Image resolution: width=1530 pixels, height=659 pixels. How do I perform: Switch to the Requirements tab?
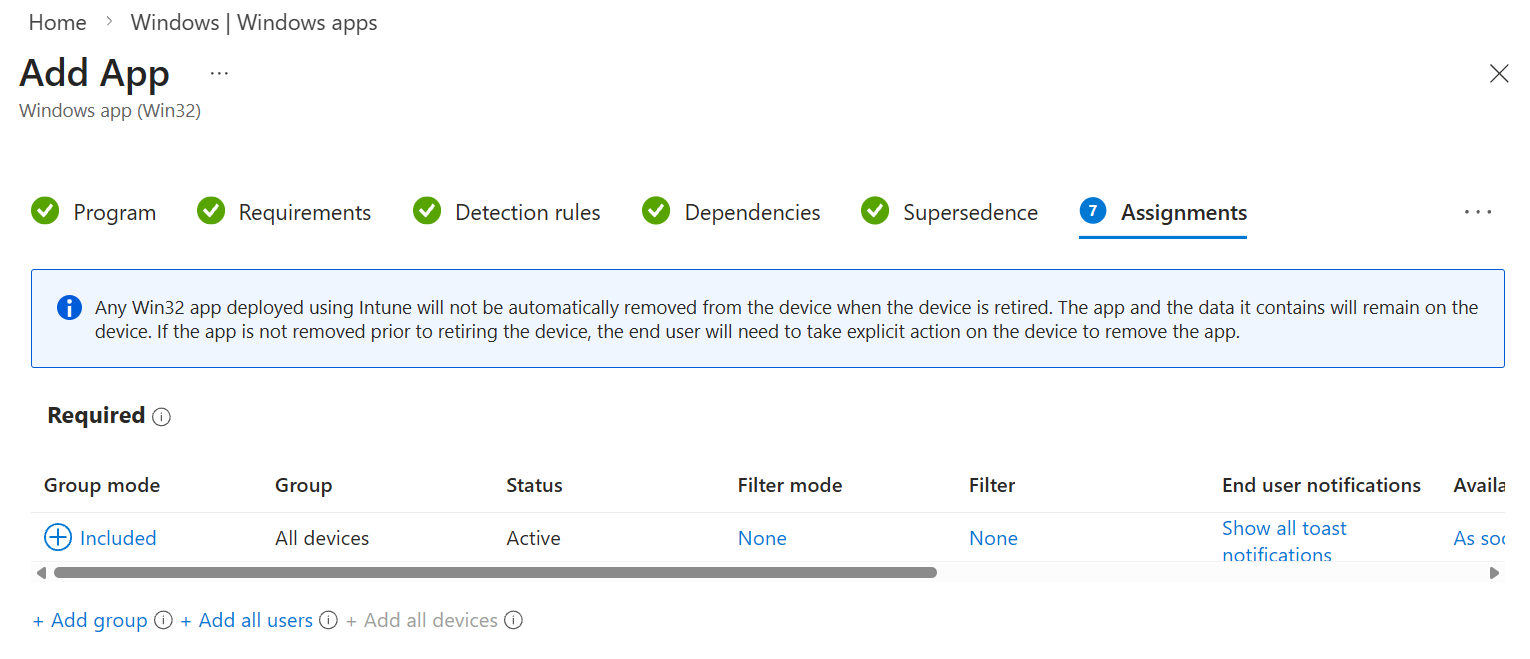[x=303, y=212]
